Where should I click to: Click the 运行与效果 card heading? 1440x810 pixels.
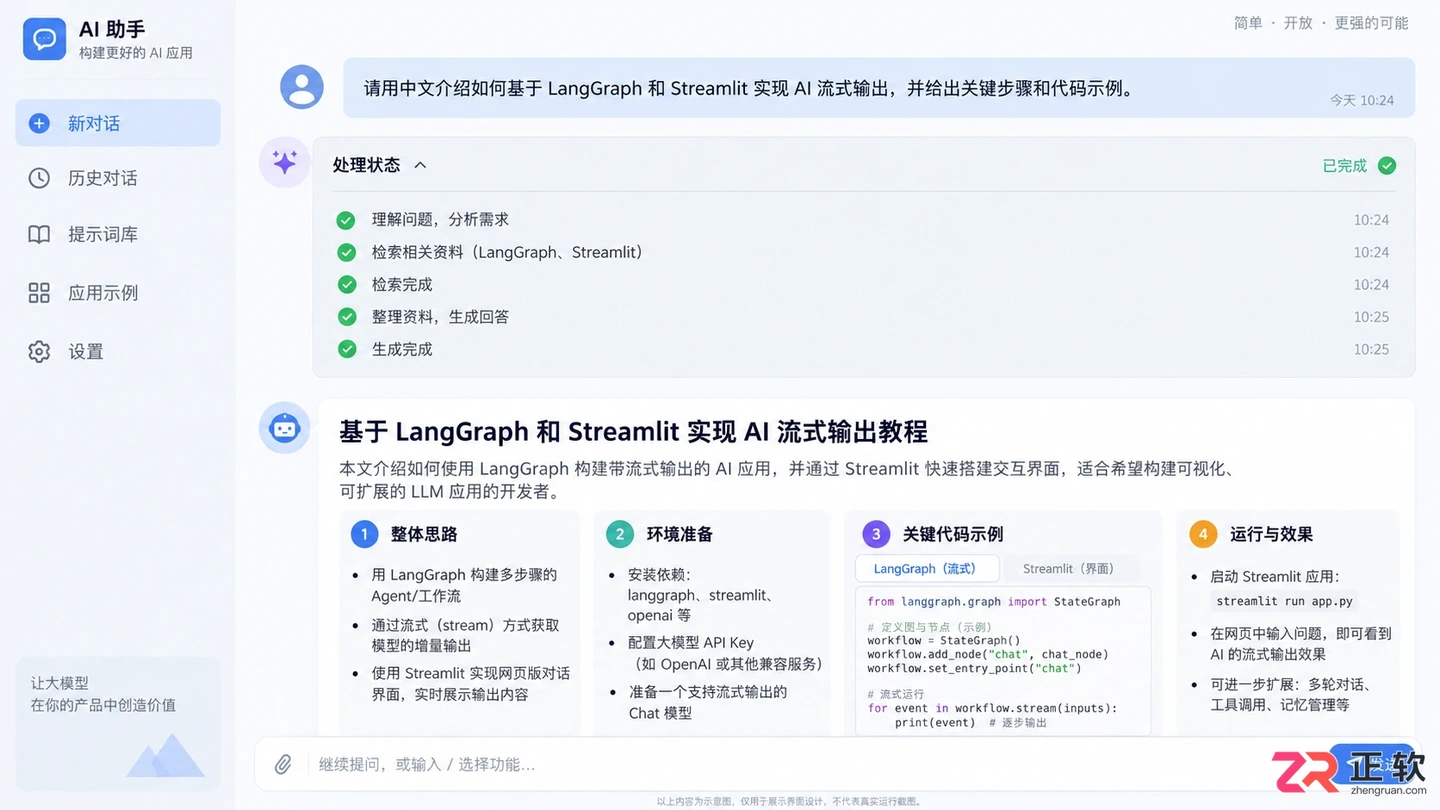(x=1271, y=534)
